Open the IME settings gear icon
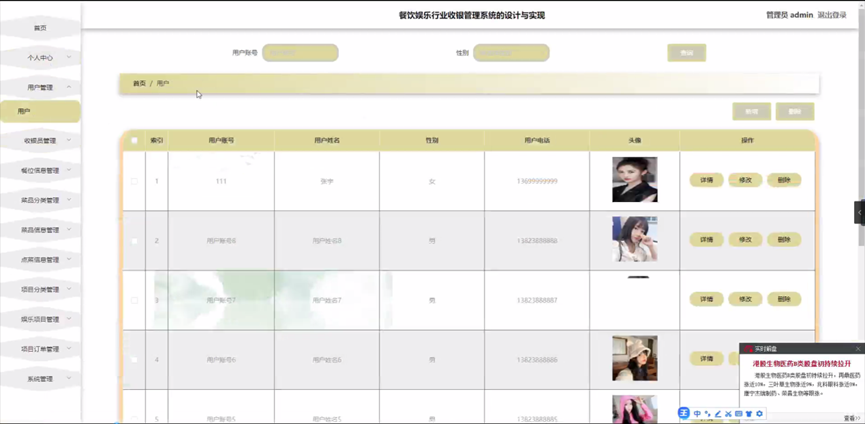The height and width of the screenshot is (424, 865). 760,414
